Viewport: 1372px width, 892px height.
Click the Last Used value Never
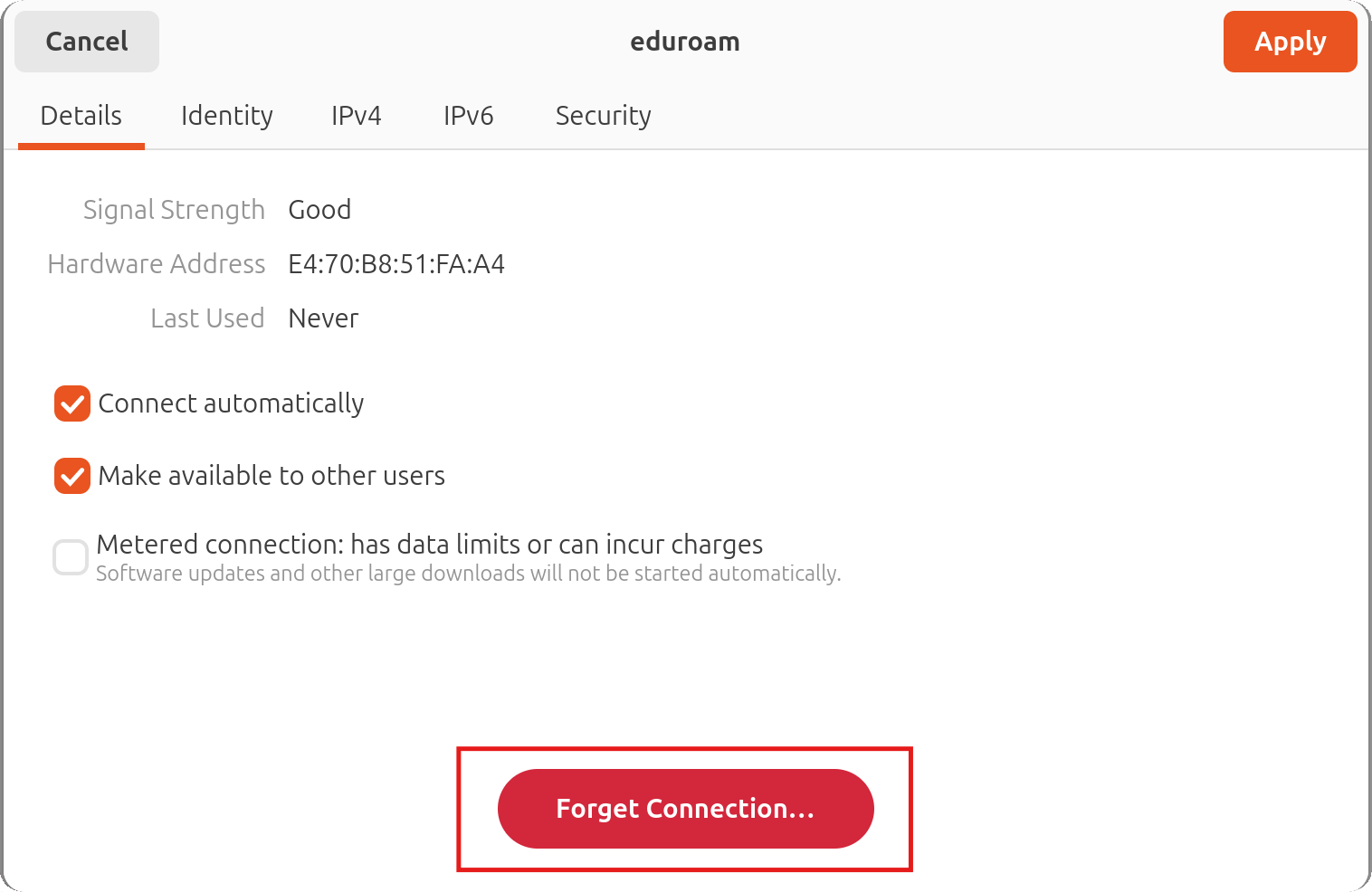pos(323,318)
